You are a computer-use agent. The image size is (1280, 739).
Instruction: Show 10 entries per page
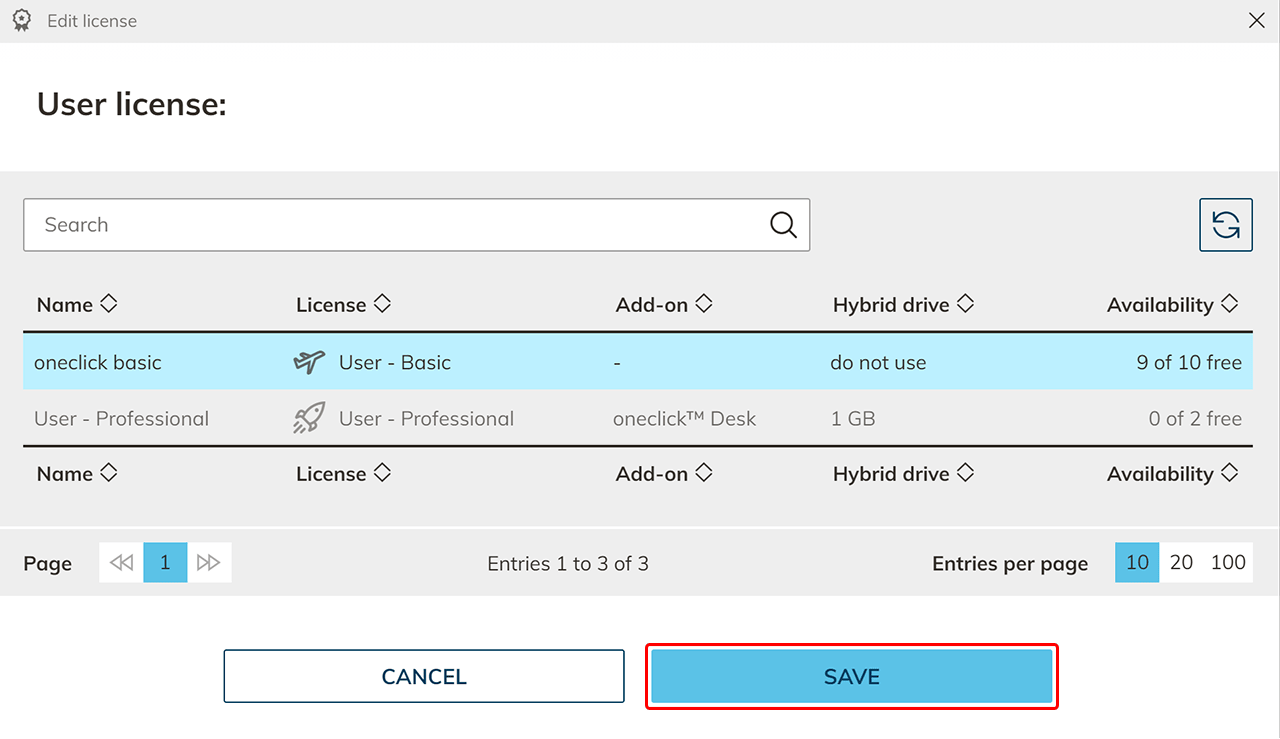pyautogui.click(x=1137, y=563)
